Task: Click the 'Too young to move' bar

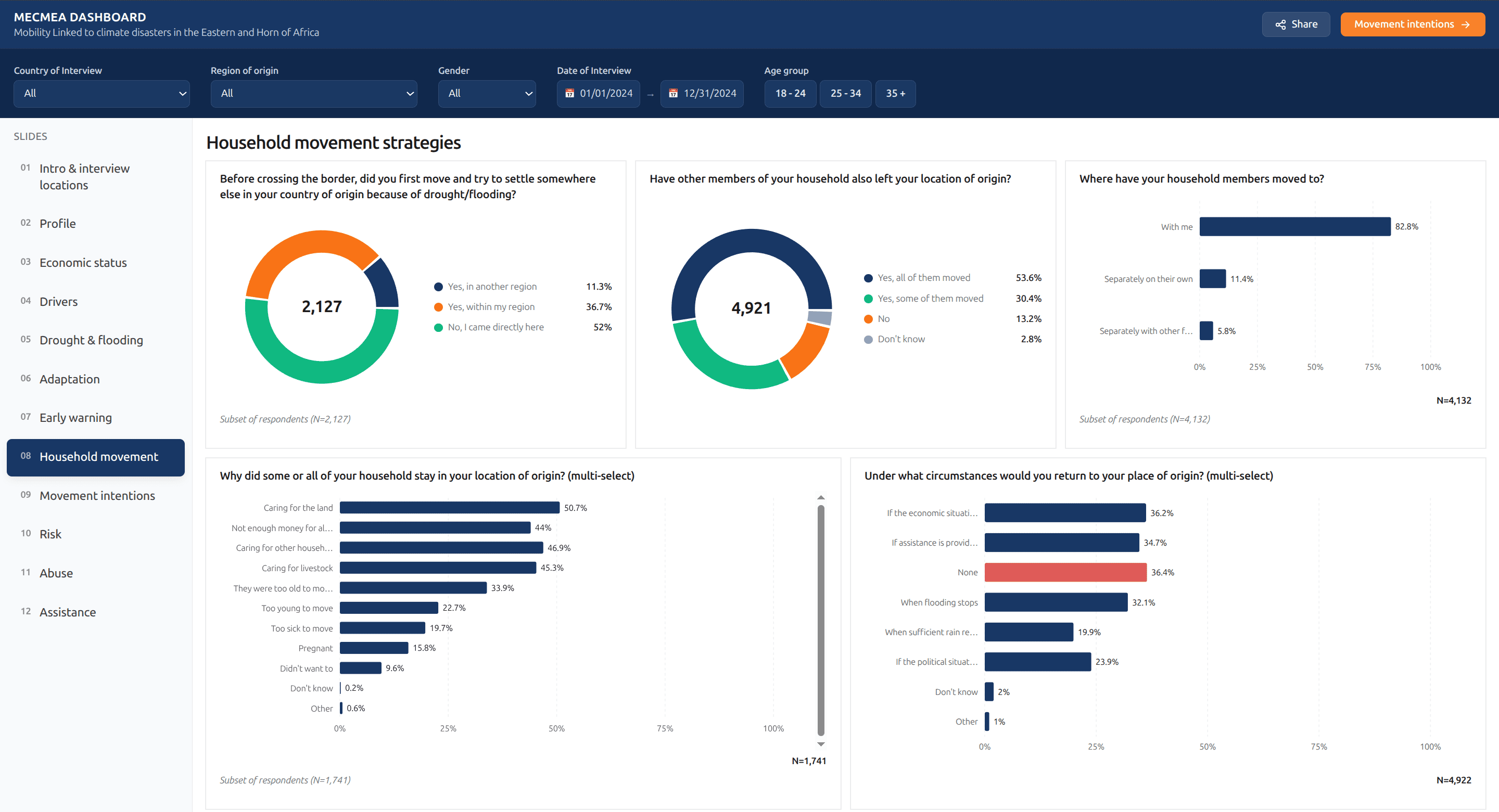Action: [389, 609]
